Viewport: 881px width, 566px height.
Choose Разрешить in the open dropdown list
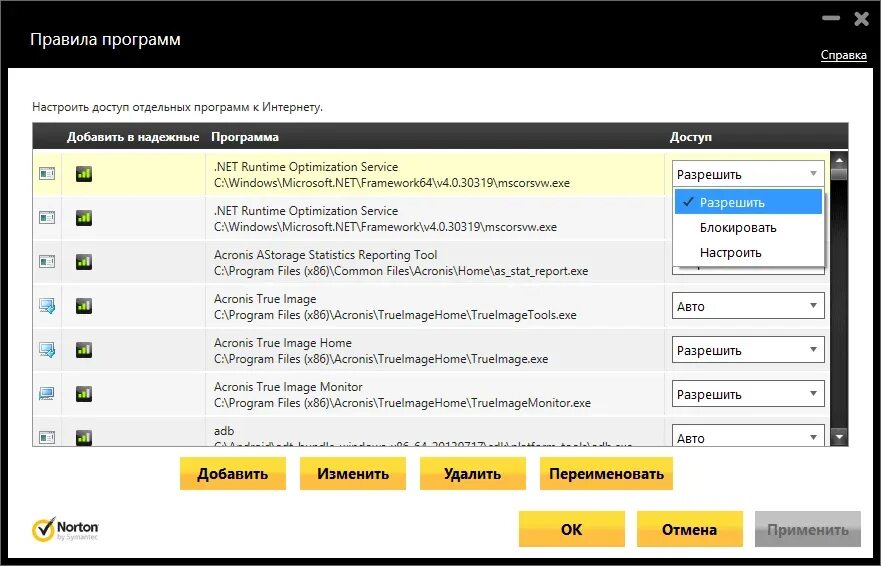[748, 202]
